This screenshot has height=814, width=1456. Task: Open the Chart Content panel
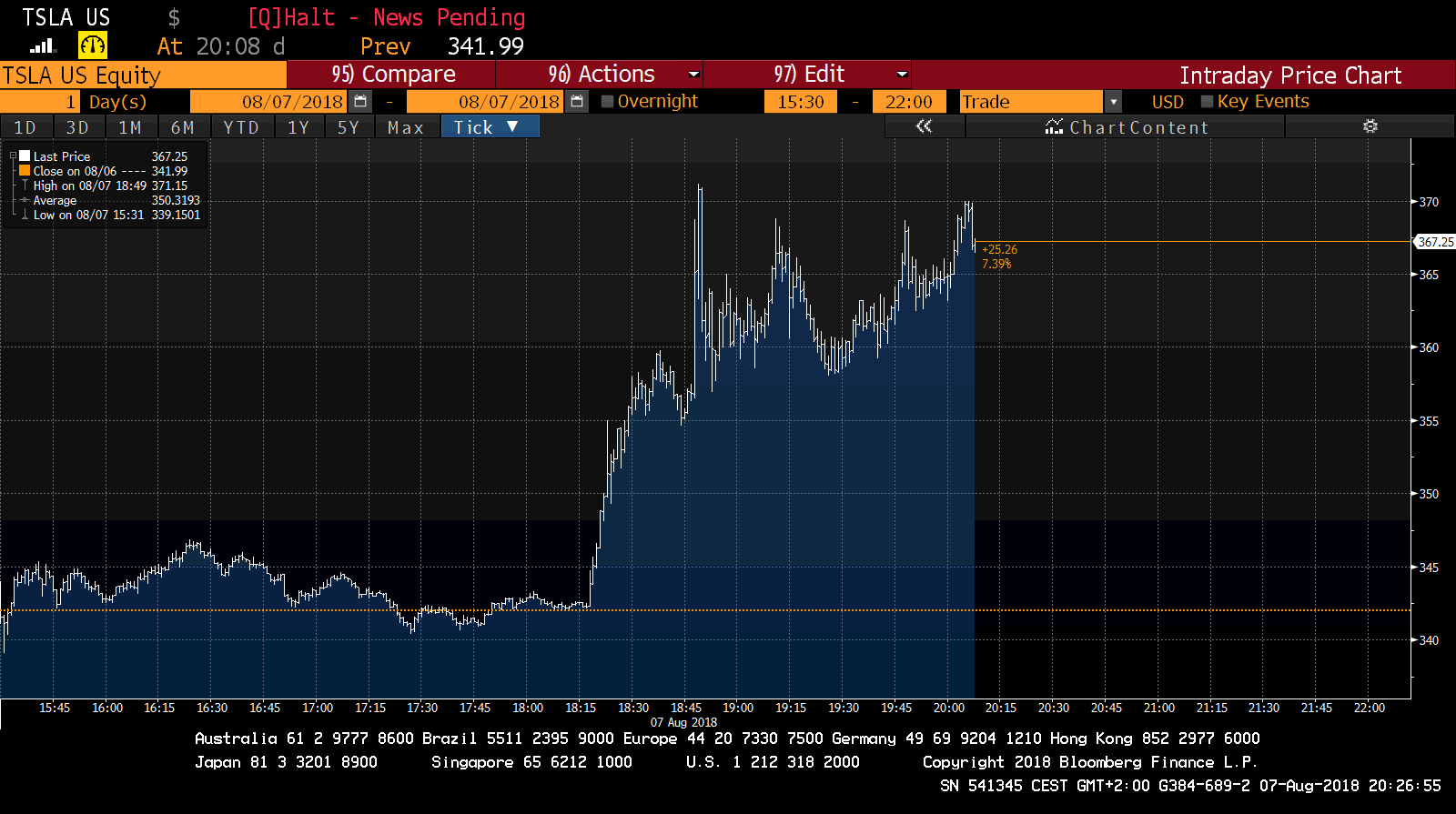click(x=1126, y=127)
